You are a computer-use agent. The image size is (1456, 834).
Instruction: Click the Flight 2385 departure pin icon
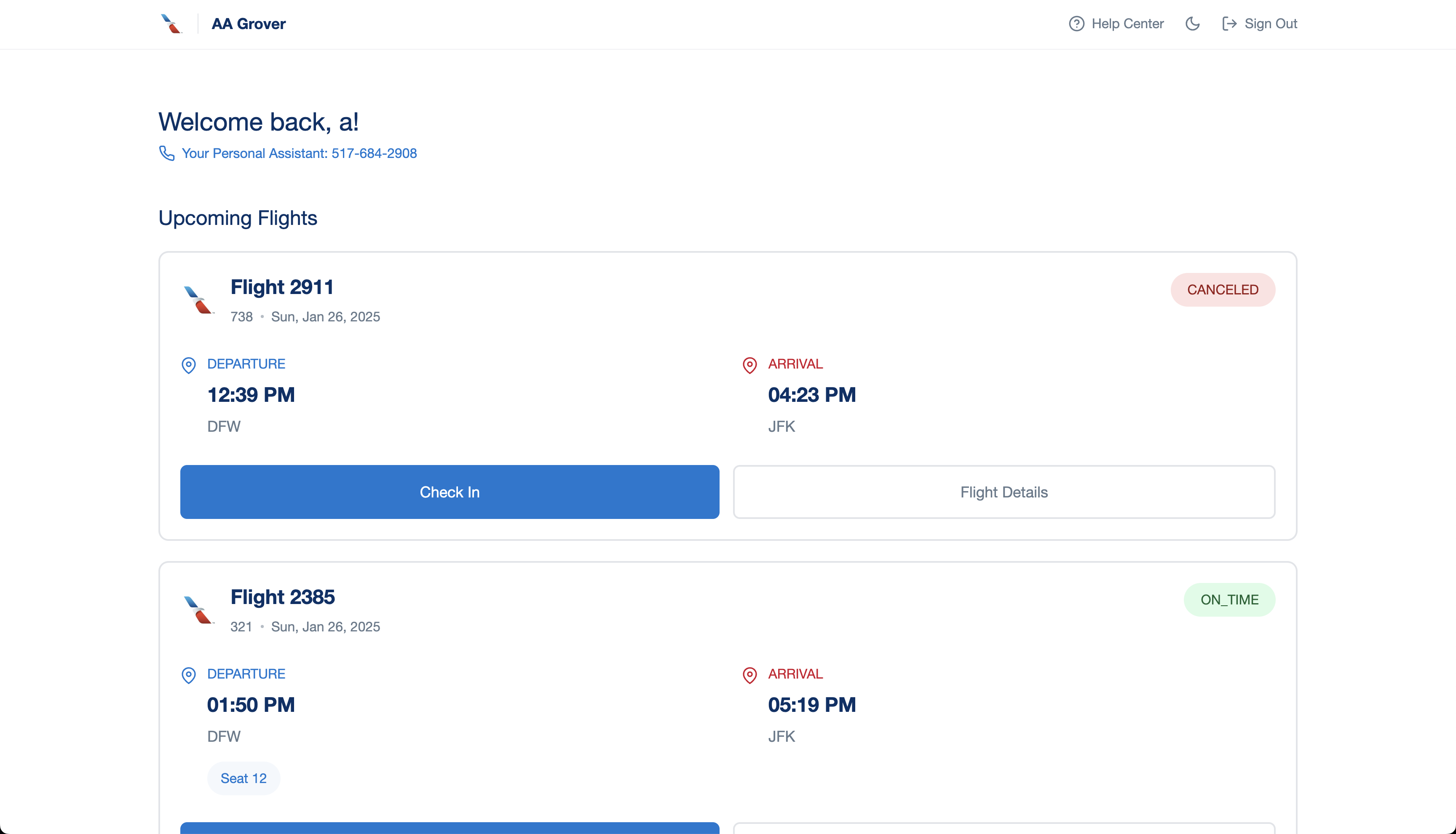tap(188, 675)
